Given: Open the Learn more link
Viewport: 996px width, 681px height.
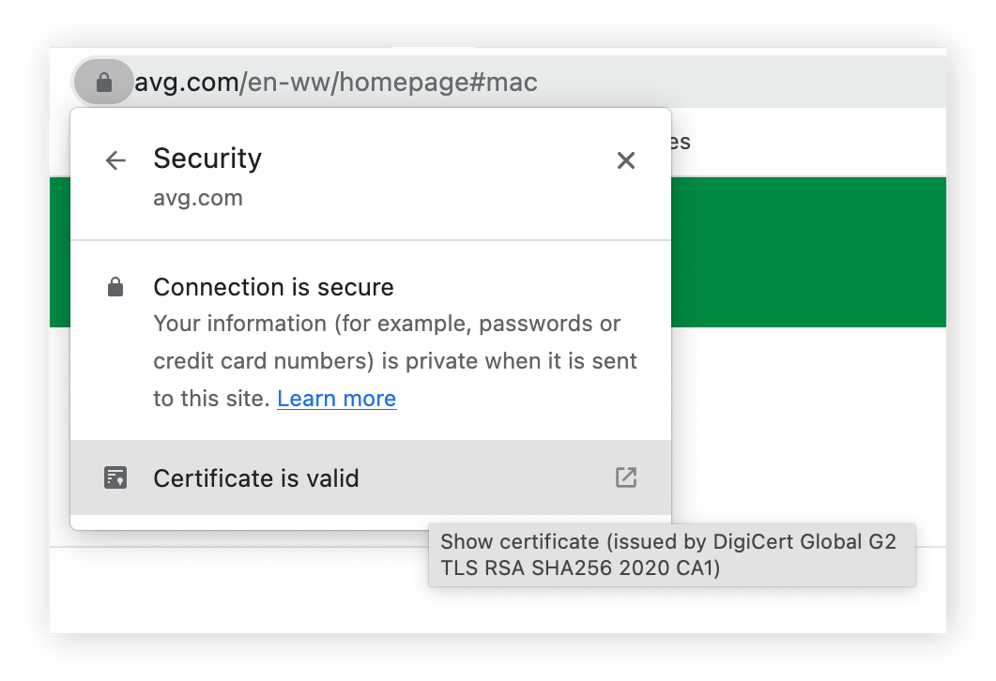Looking at the screenshot, I should click(x=336, y=398).
